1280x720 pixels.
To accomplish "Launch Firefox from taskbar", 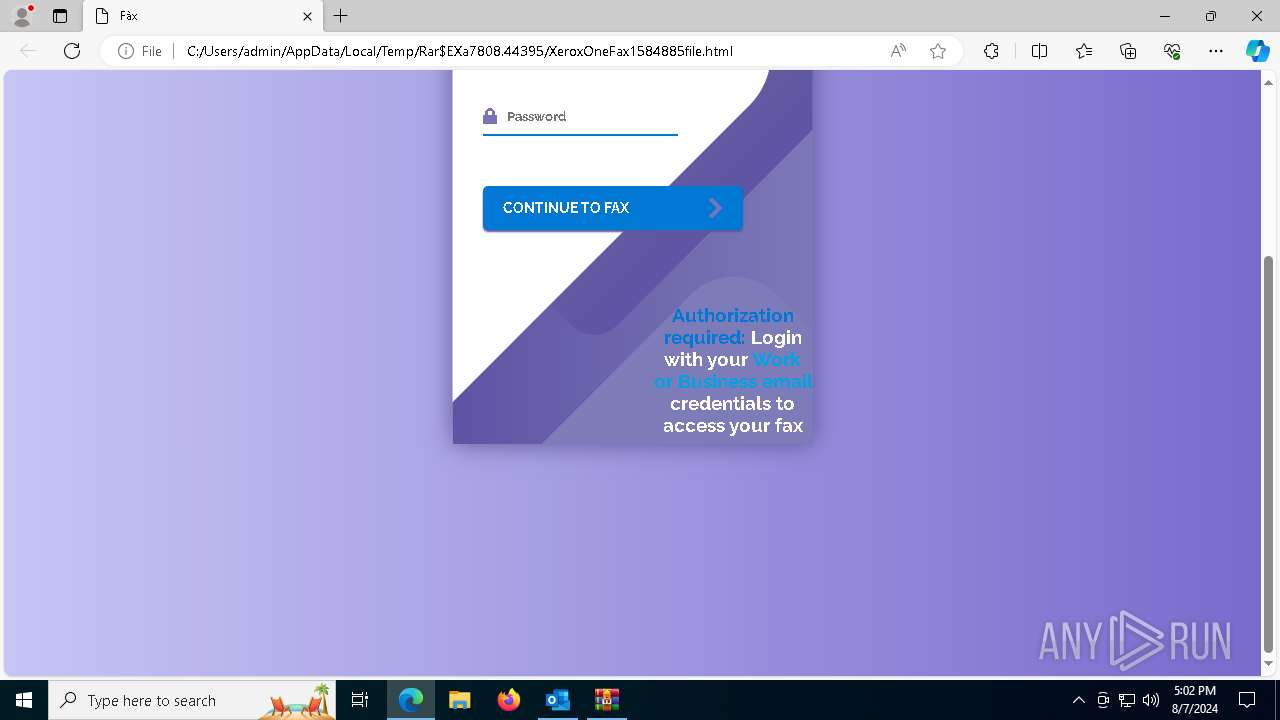I will coord(509,700).
